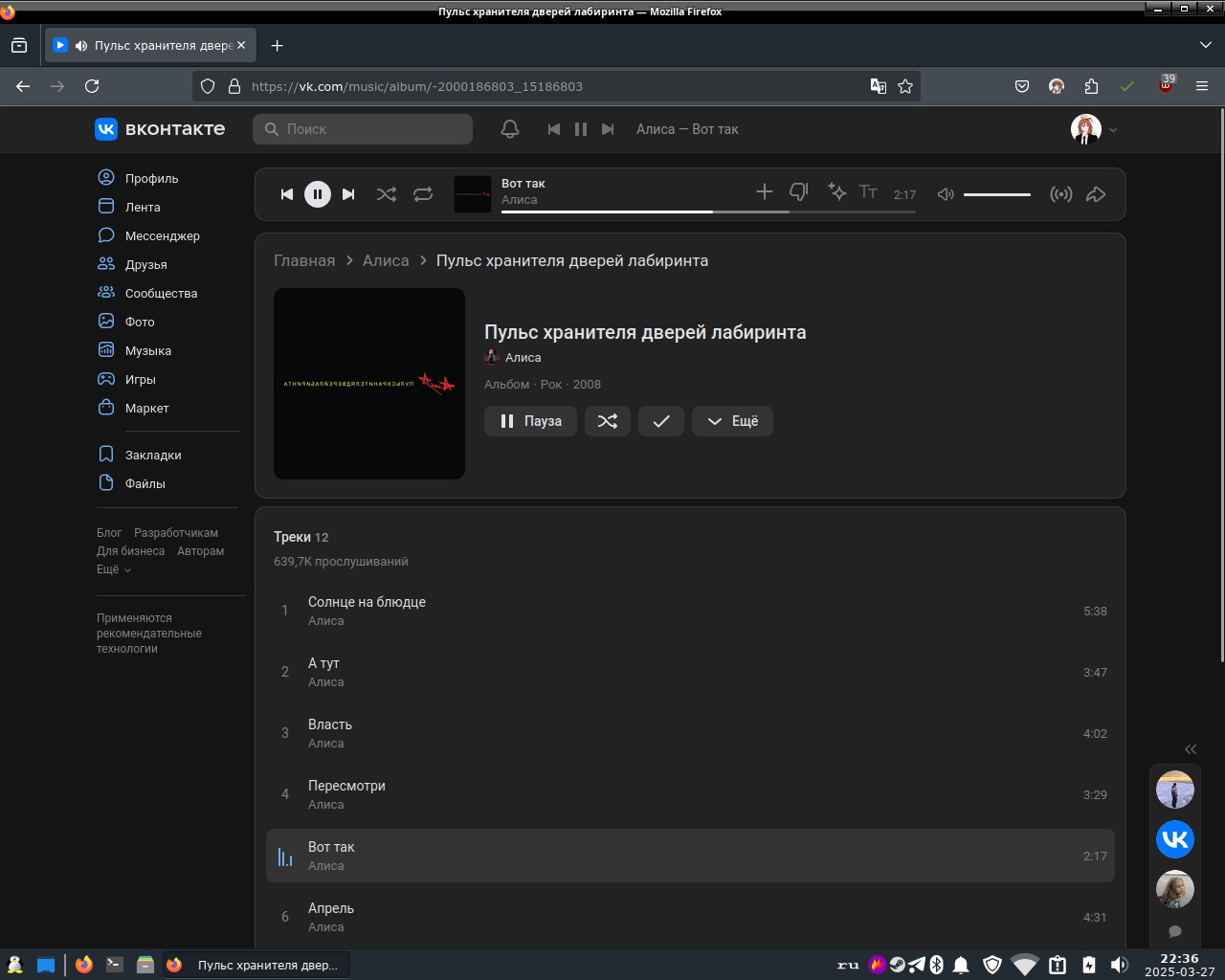Adjust the volume slider in player
This screenshot has width=1225, height=980.
[x=997, y=194]
